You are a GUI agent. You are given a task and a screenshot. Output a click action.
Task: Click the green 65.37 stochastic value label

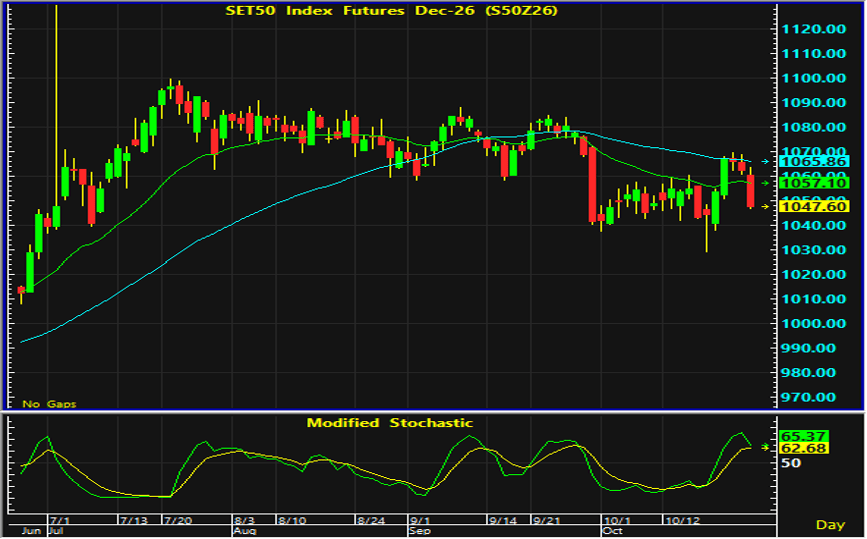(x=803, y=436)
